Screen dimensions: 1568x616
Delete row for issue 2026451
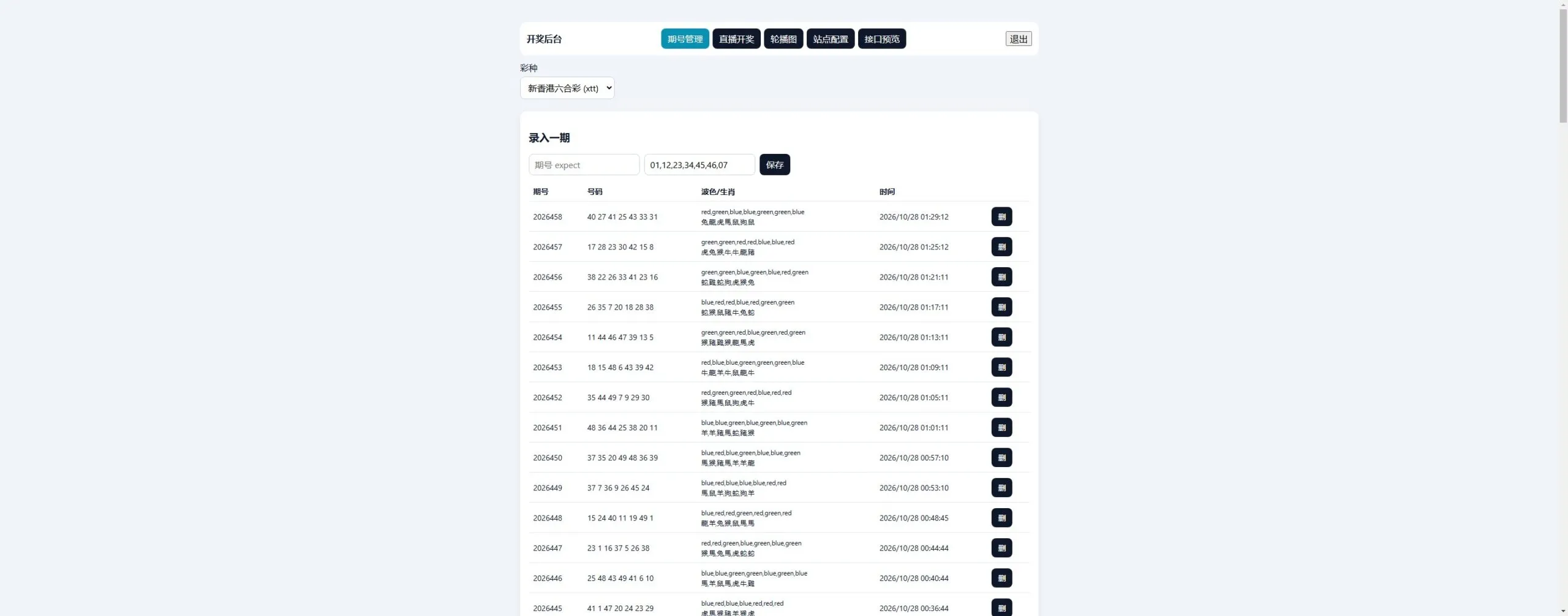click(x=1001, y=427)
